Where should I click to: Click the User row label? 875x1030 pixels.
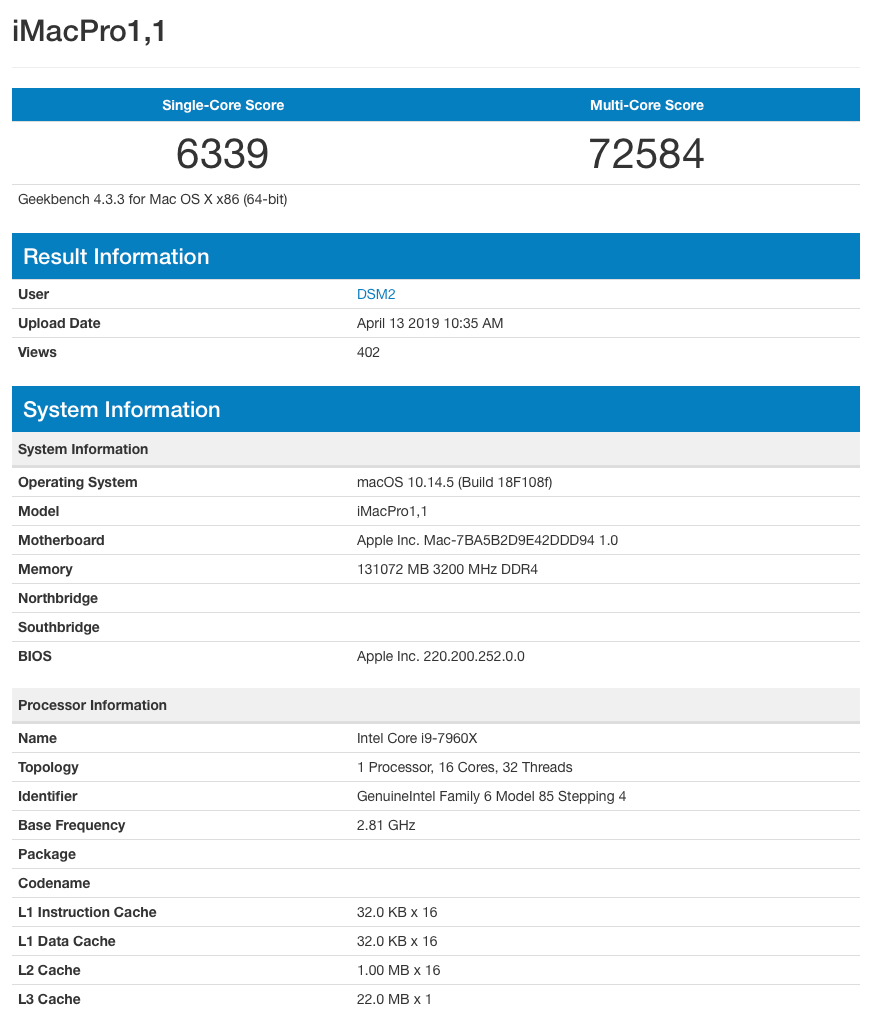pyautogui.click(x=34, y=294)
